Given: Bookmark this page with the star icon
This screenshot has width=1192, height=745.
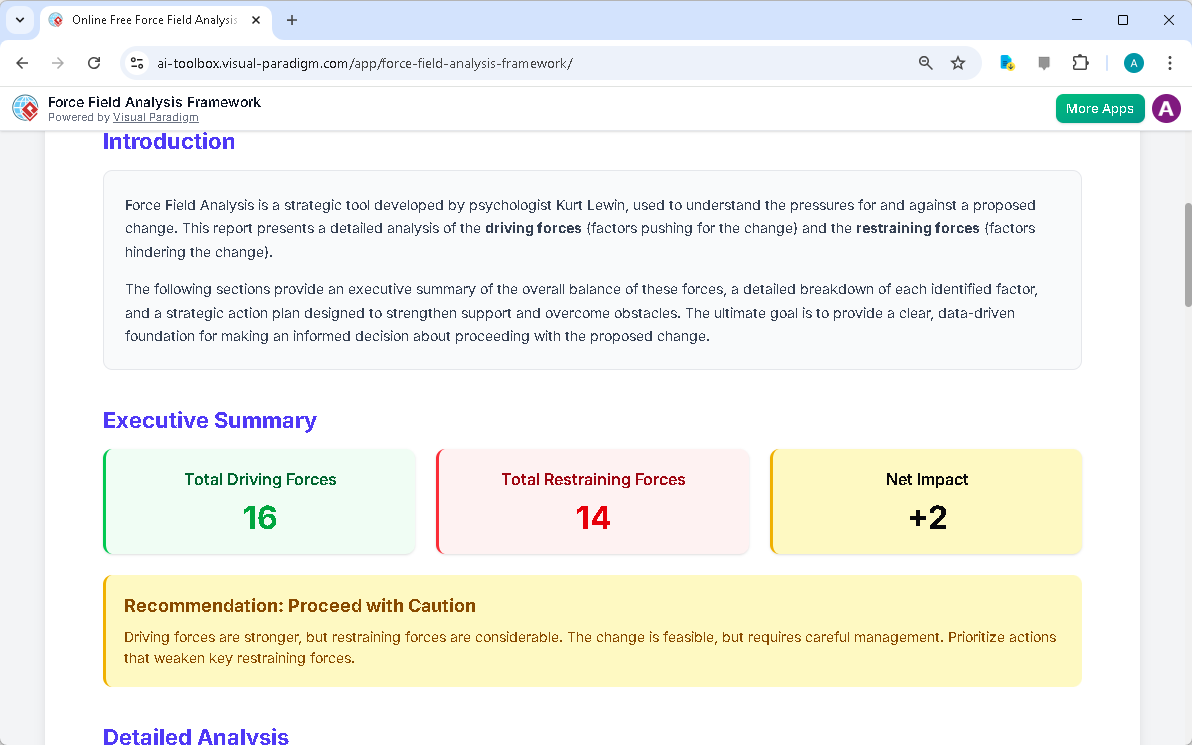Looking at the screenshot, I should click(959, 62).
